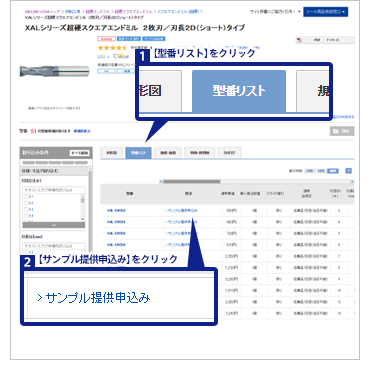Click the 通常単価 column header
This screenshot has width=373, height=369.
tap(228, 193)
